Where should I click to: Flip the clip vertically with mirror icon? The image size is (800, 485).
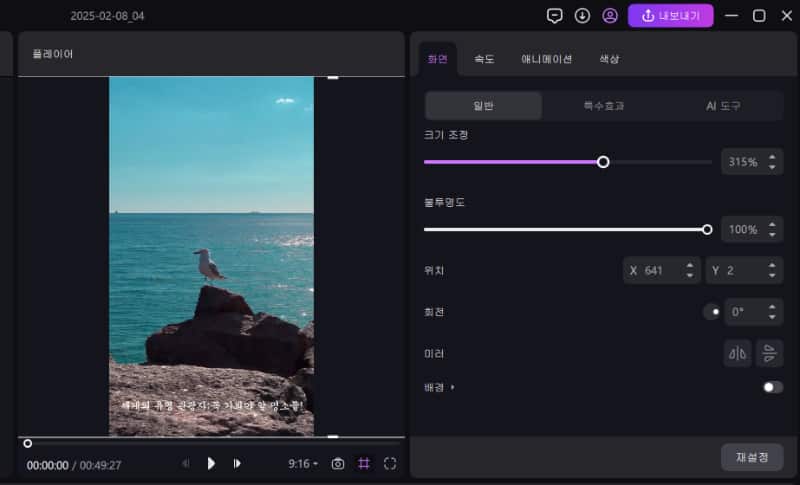(769, 353)
